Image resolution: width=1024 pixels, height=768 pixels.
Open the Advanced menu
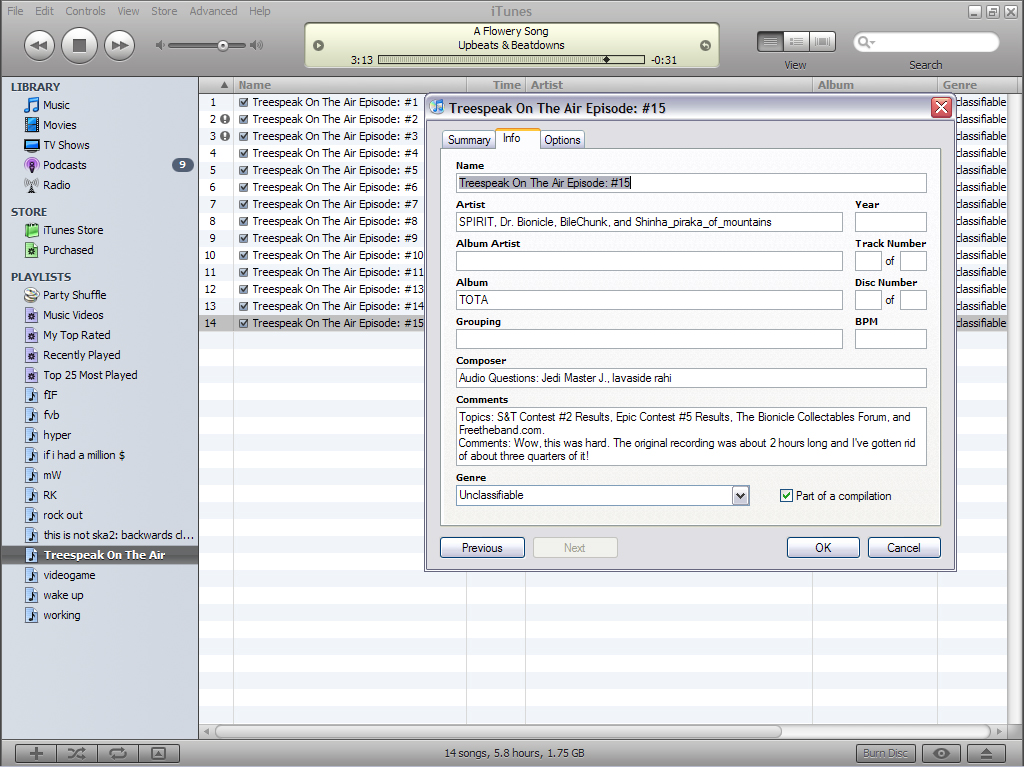(x=214, y=11)
